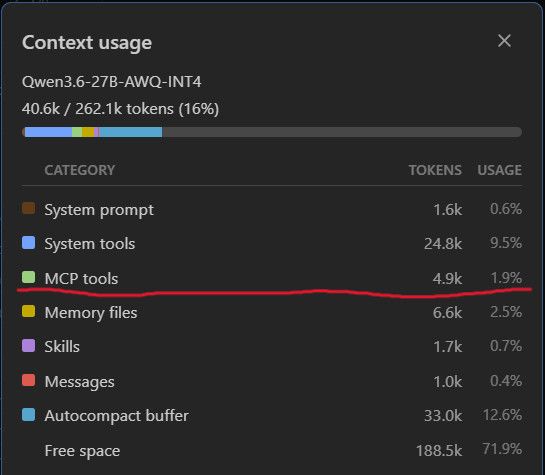545x475 pixels.
Task: Select the System prompt row label
Action: [x=99, y=210]
